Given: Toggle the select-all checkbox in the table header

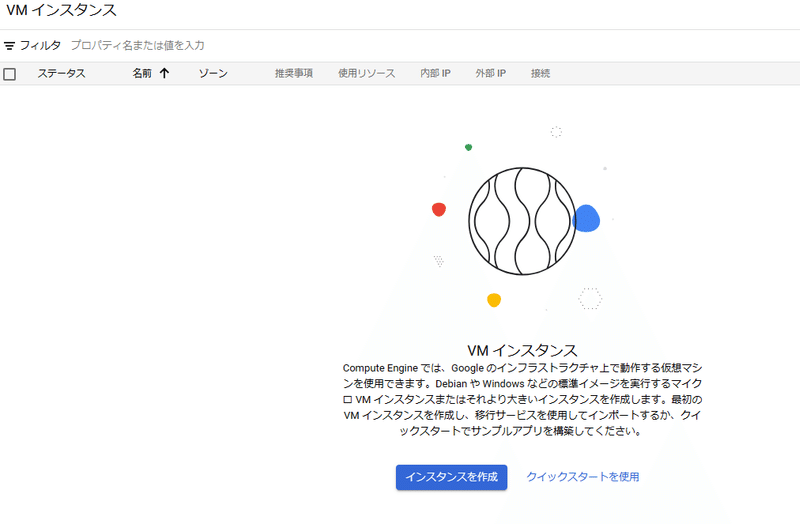Looking at the screenshot, I should [x=10, y=74].
